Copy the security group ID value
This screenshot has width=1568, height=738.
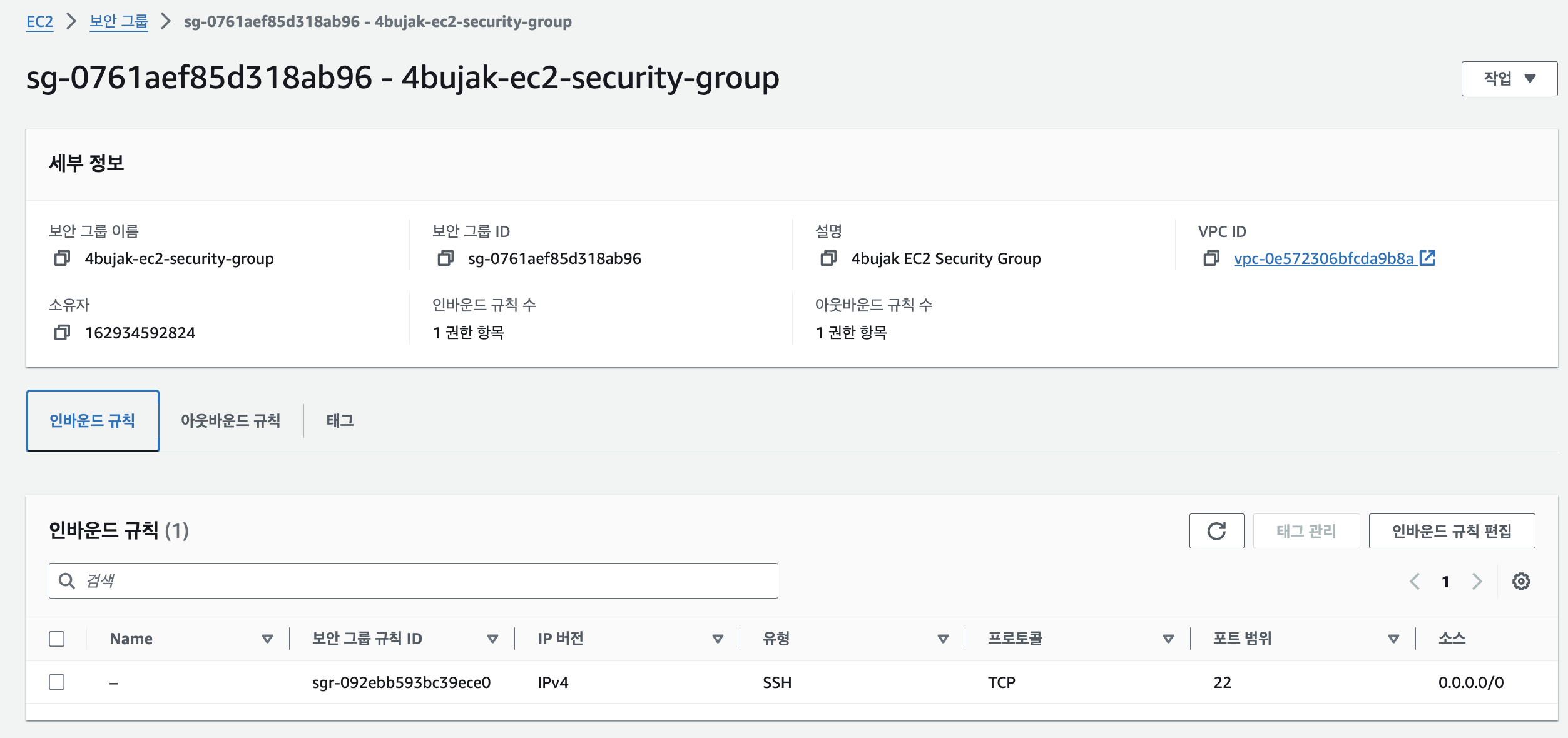pos(445,258)
